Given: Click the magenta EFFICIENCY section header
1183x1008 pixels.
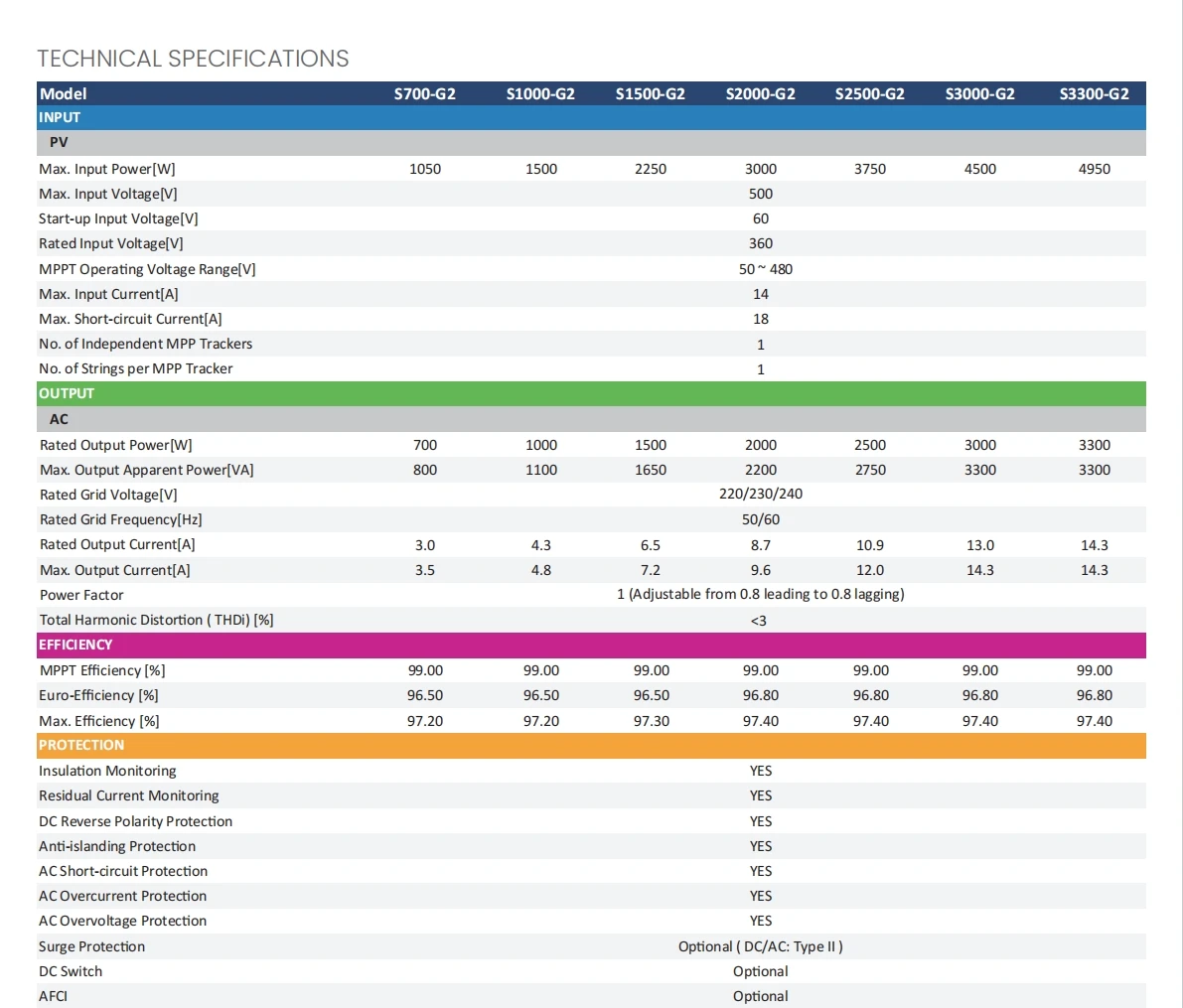Looking at the screenshot, I should coord(592,646).
